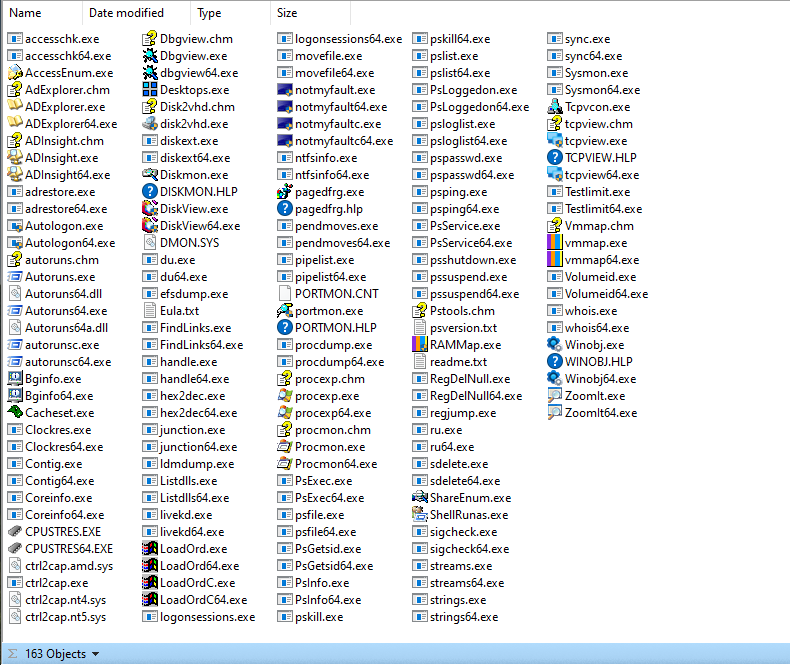The height and width of the screenshot is (665, 790).
Task: Select the file procdump64.exe
Action: click(331, 362)
